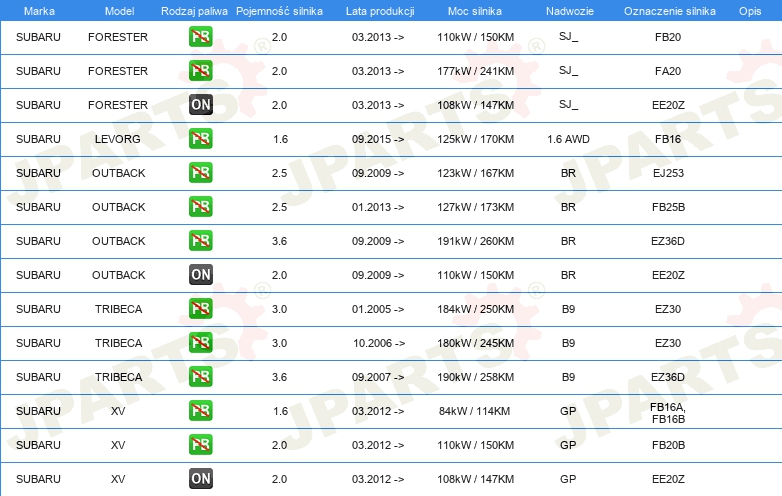This screenshot has height=496, width=782.
Task: Click the Moc silnika column header
Action: coord(475,11)
